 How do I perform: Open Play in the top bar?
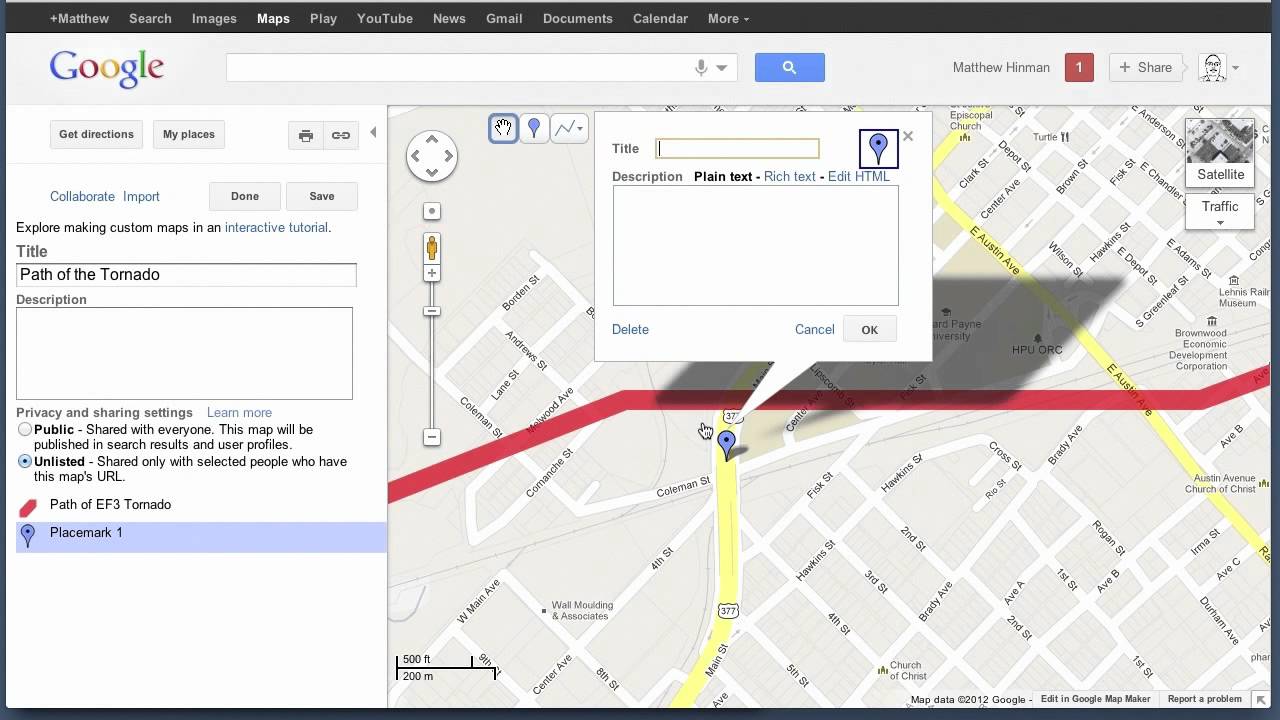tap(323, 18)
